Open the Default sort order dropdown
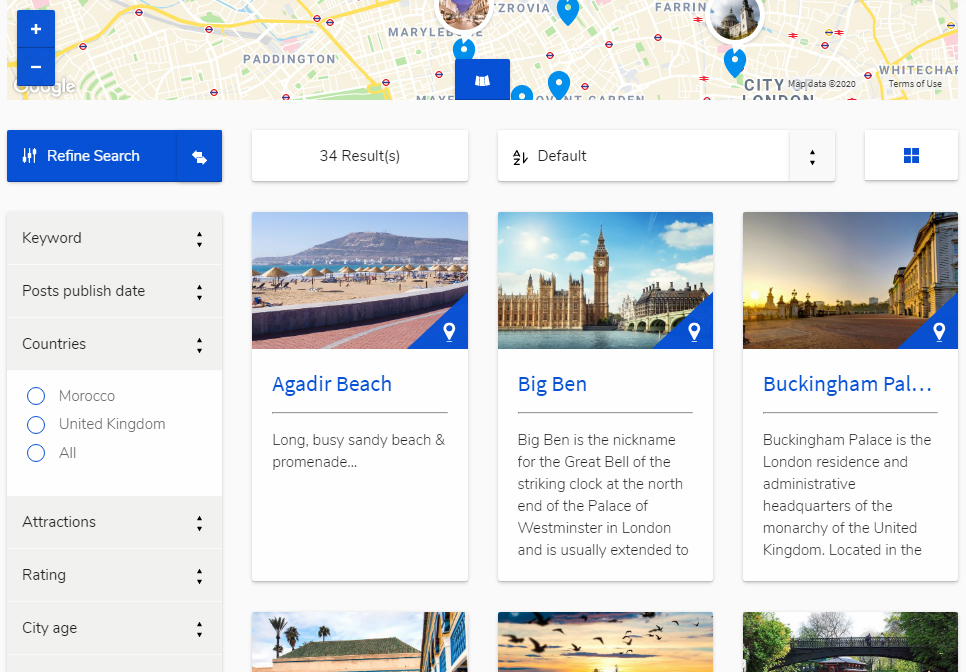966x672 pixels. point(666,156)
